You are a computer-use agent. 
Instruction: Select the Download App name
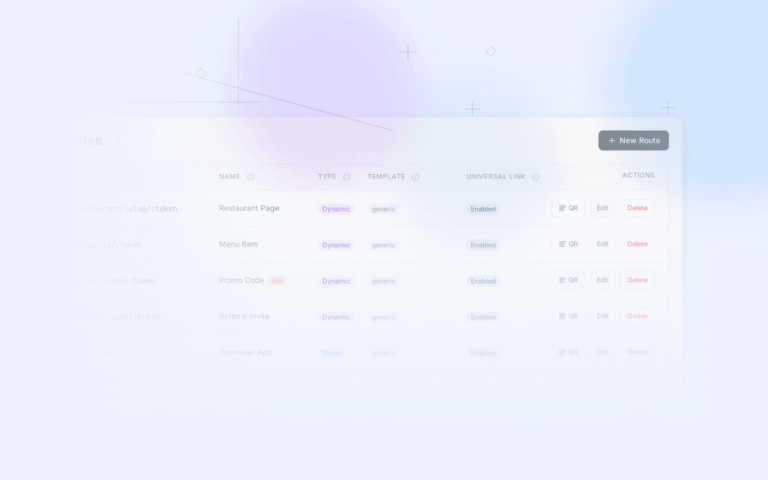coord(245,352)
